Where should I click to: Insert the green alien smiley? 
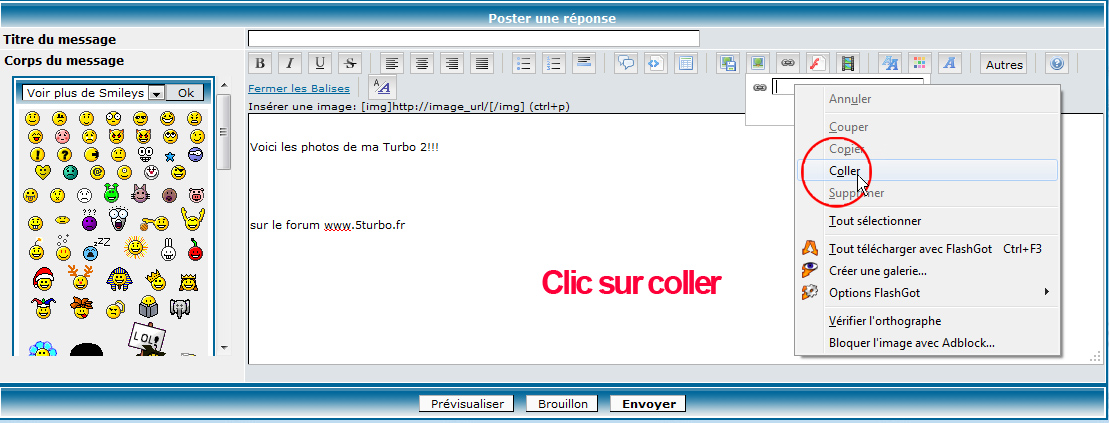click(112, 193)
